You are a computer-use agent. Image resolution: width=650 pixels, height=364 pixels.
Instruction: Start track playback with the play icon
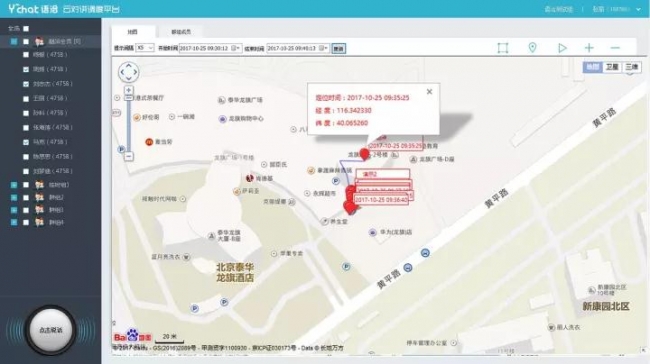(562, 48)
